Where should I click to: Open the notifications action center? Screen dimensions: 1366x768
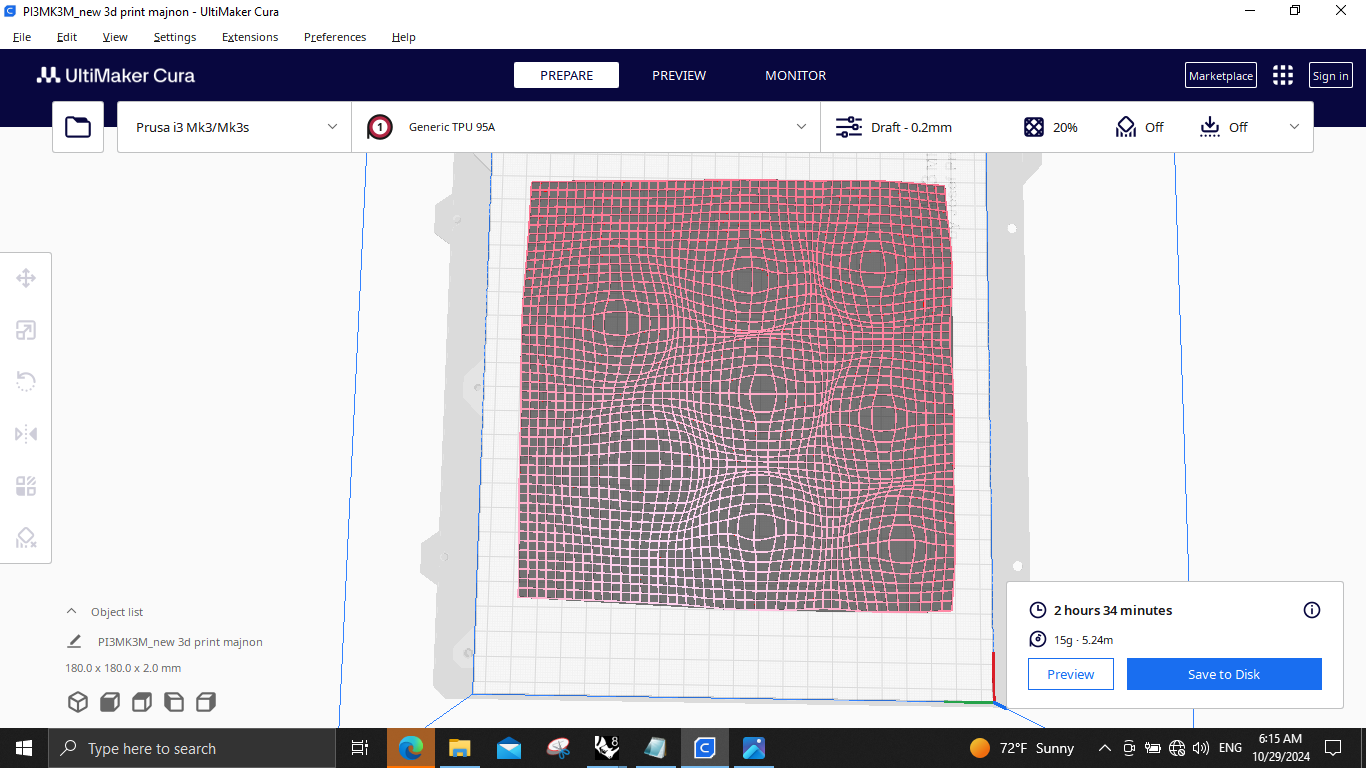(1332, 748)
